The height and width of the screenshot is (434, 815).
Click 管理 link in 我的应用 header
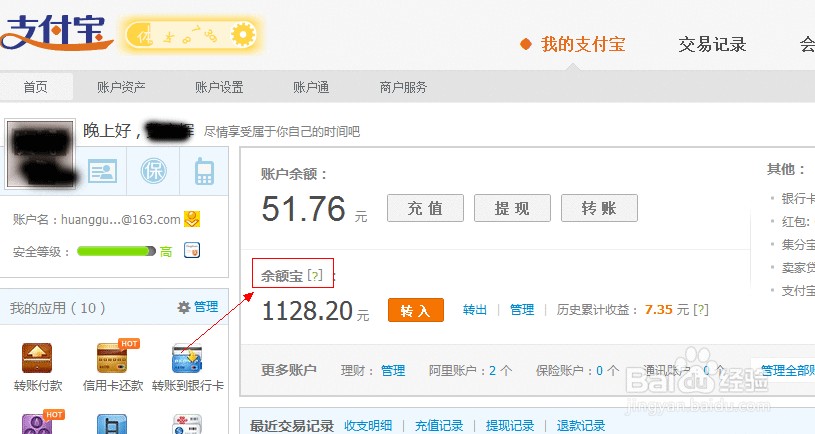click(x=206, y=307)
